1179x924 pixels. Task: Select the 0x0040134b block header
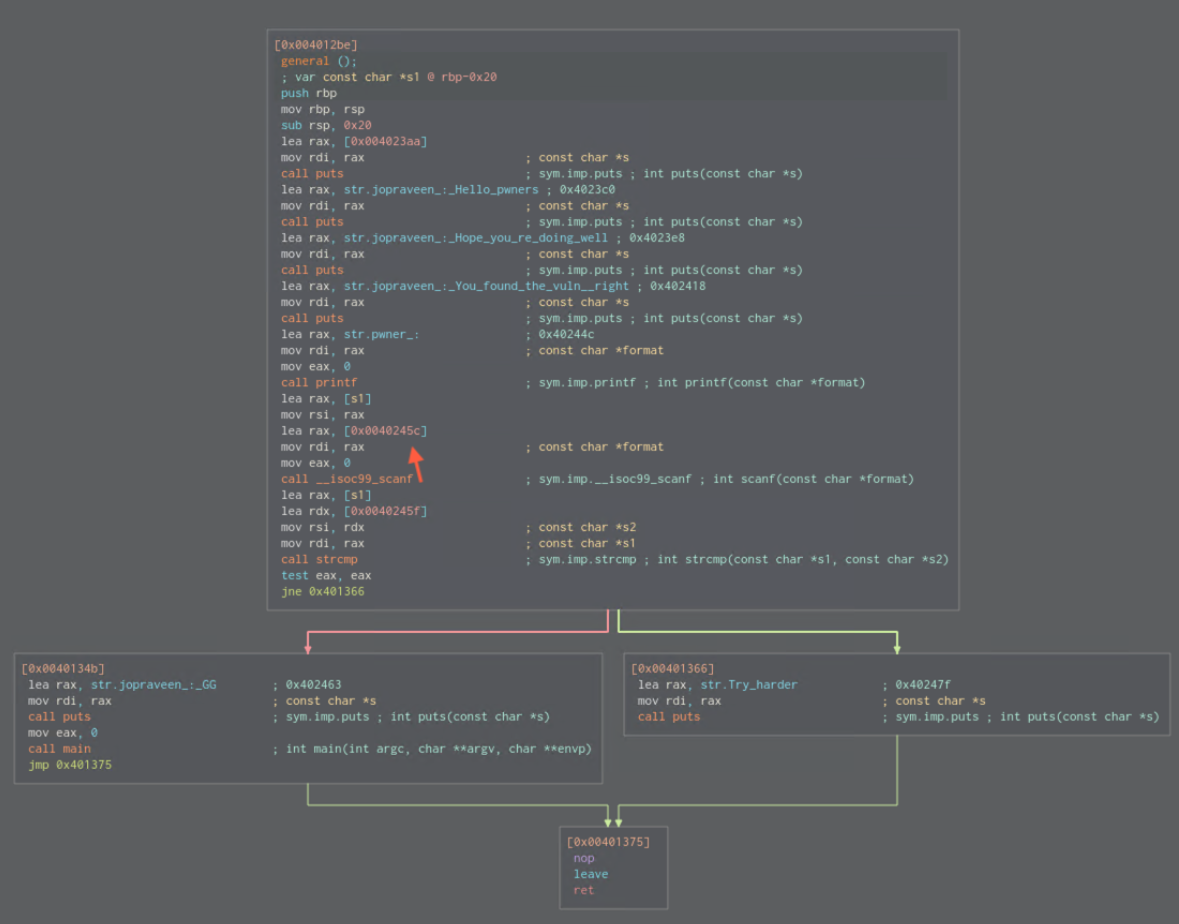pos(63,668)
